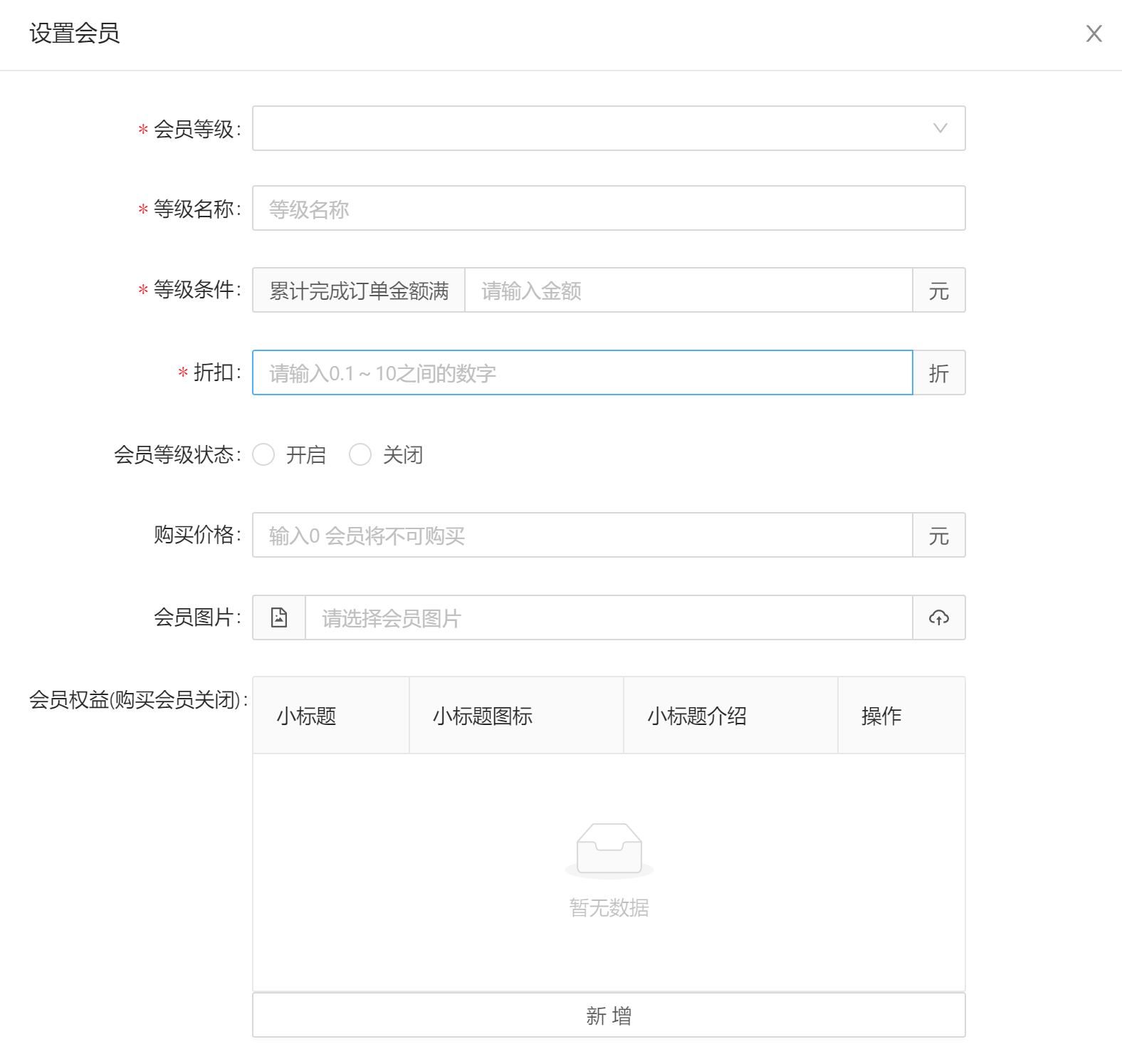Select the 关闭 radio button
Screen dimensions: 1122x1064
[360, 454]
